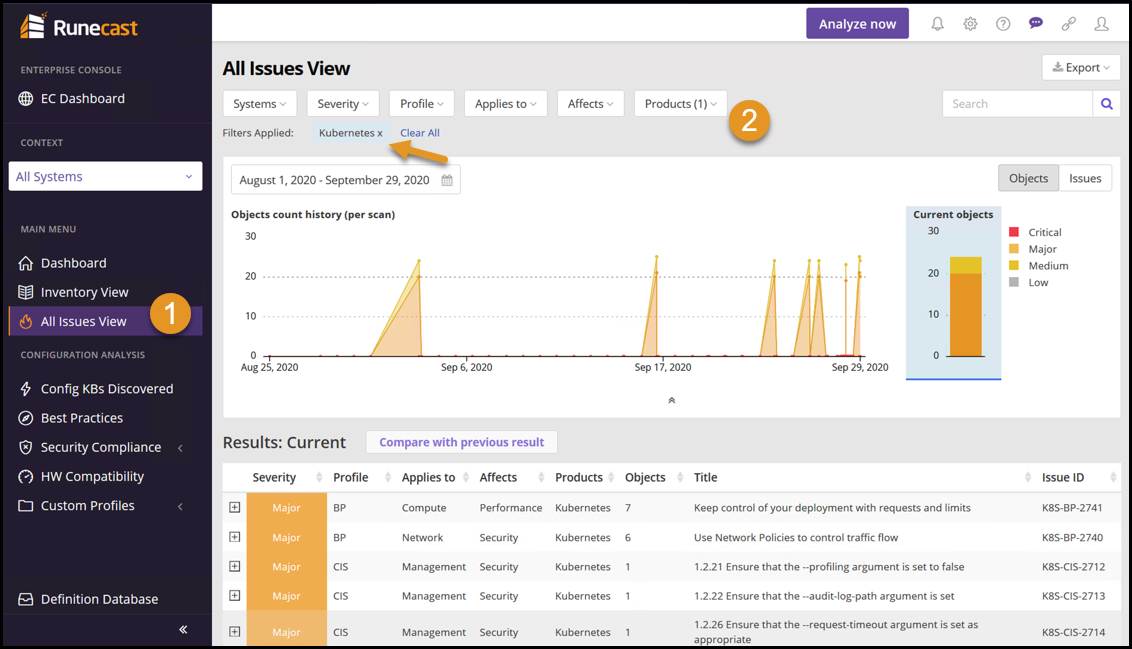
Task: Open notifications bell icon
Action: [937, 24]
